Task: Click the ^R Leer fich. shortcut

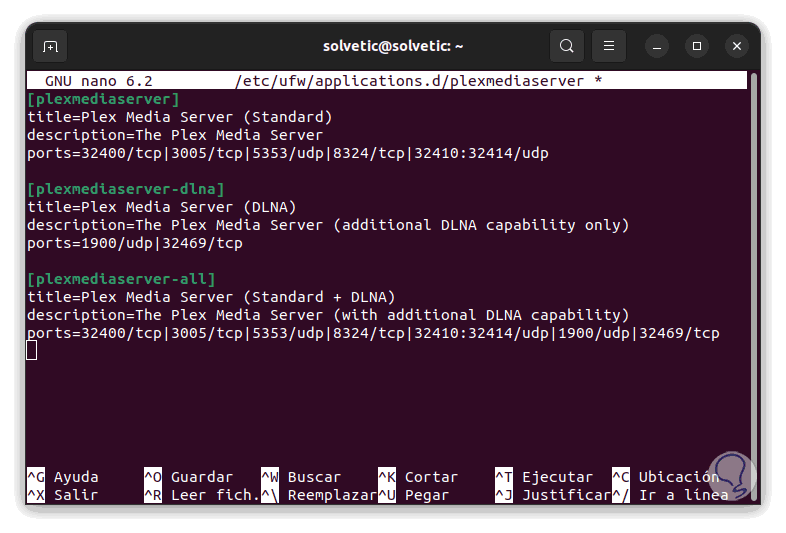Action: tap(202, 494)
